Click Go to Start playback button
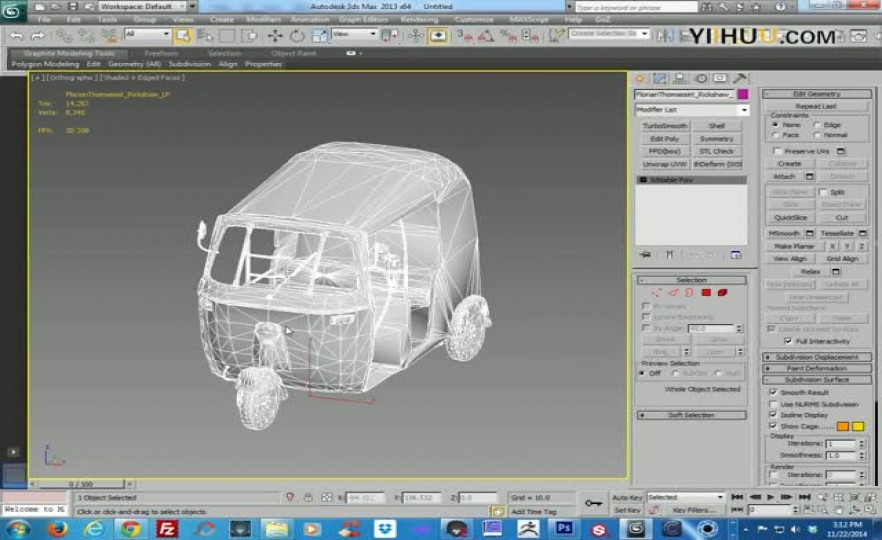Image resolution: width=882 pixels, height=540 pixels. click(x=737, y=497)
